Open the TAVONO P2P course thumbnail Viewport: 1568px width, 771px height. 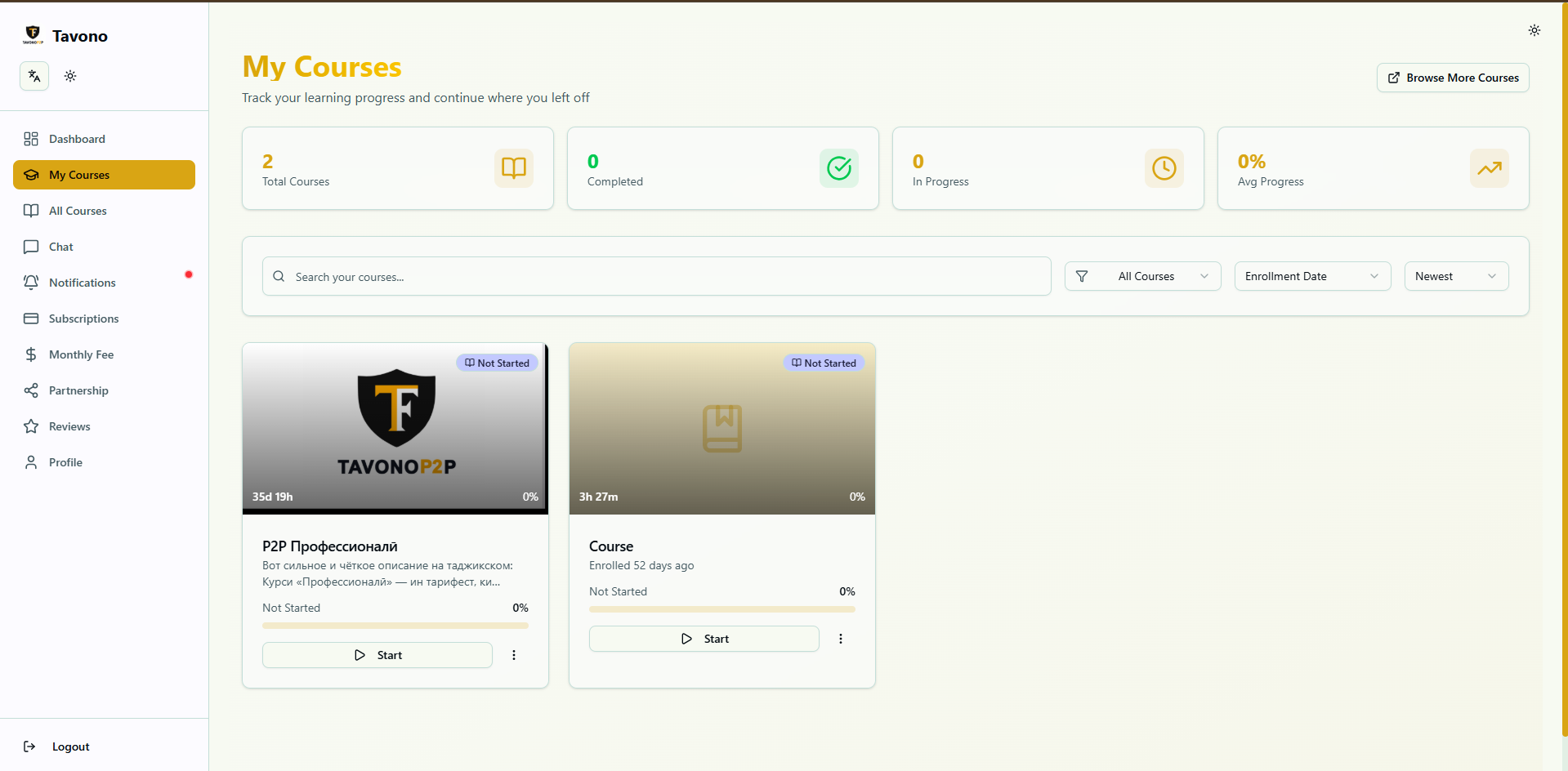pyautogui.click(x=395, y=429)
